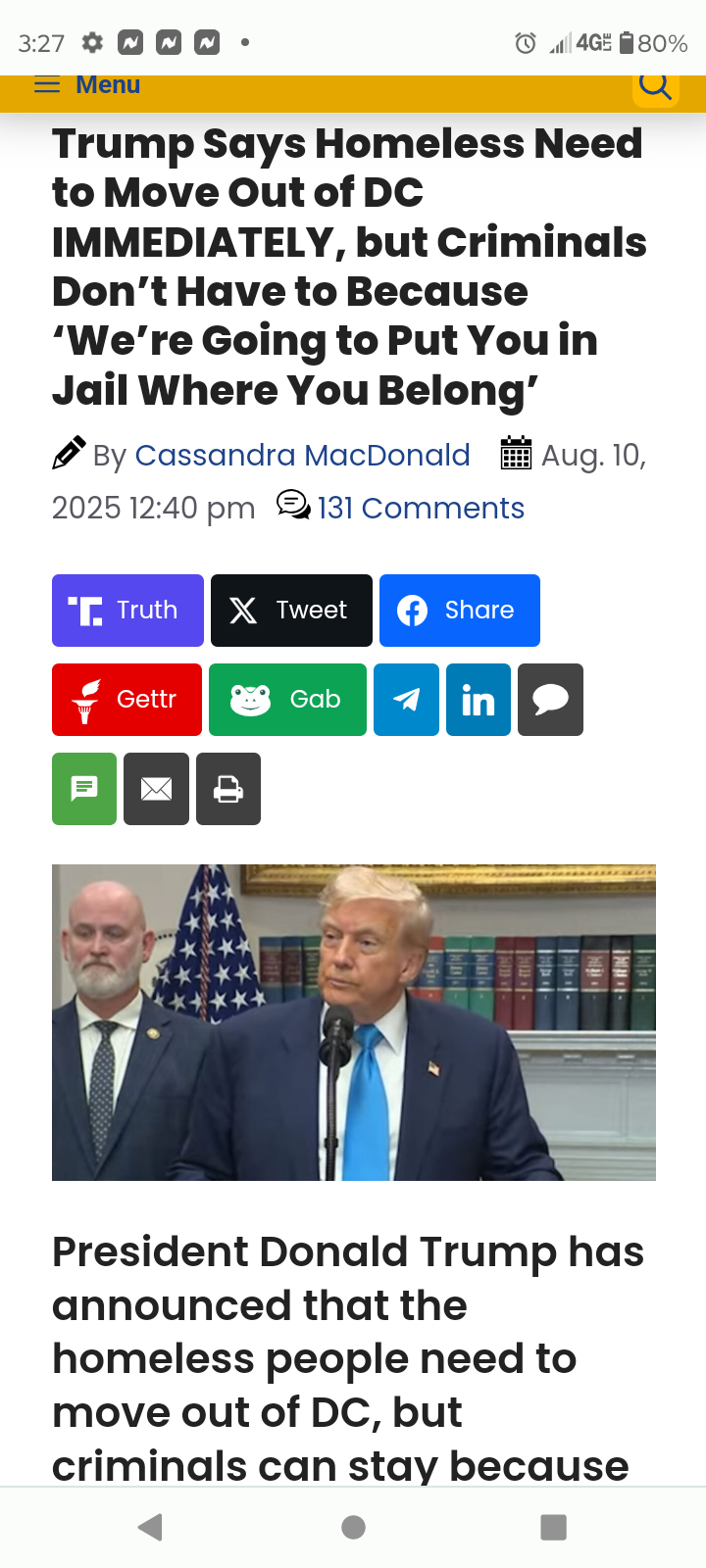Share article on Gettr
706x1568 pixels.
[126, 700]
